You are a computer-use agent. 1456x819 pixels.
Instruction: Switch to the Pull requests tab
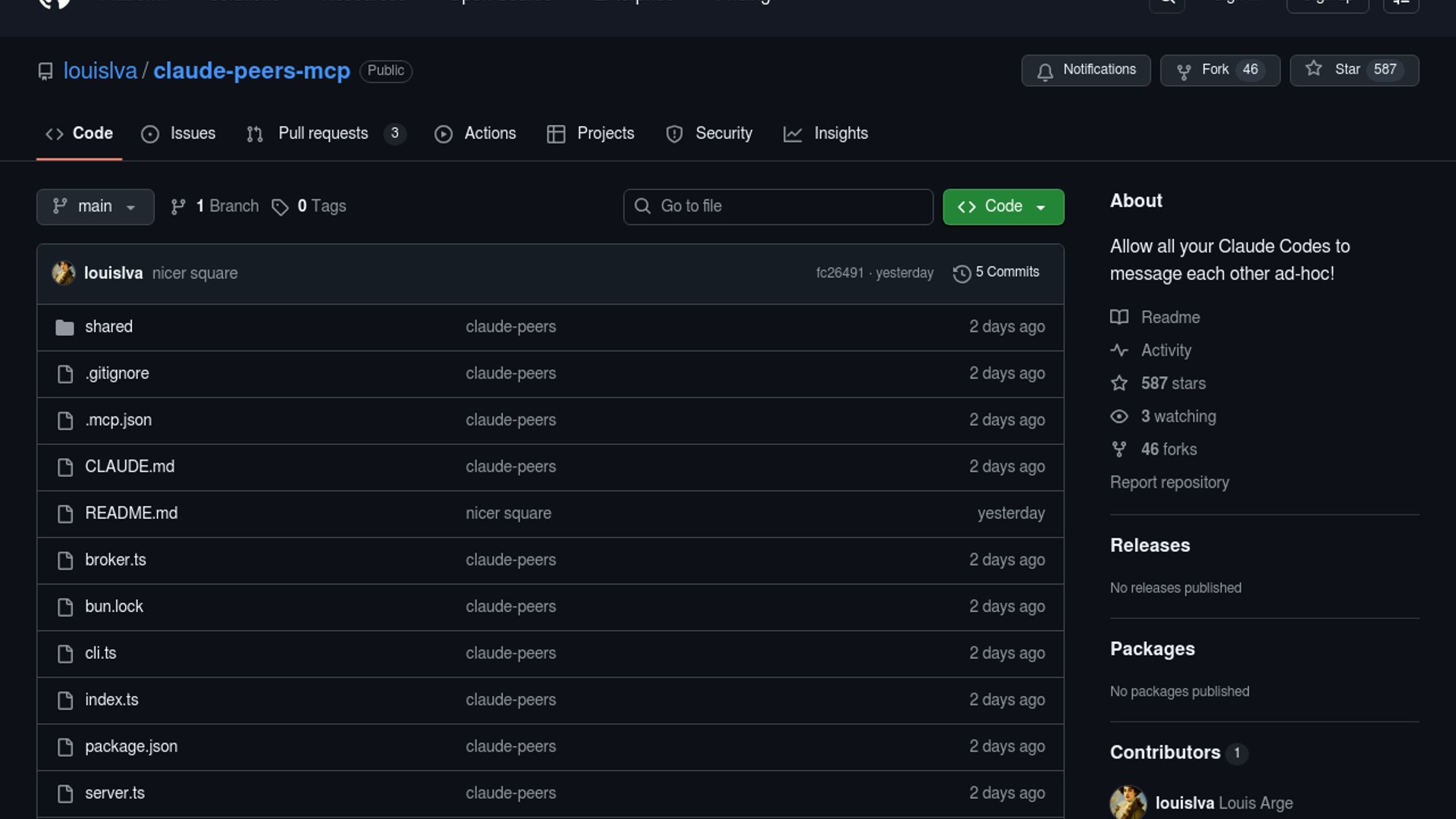pos(324,133)
